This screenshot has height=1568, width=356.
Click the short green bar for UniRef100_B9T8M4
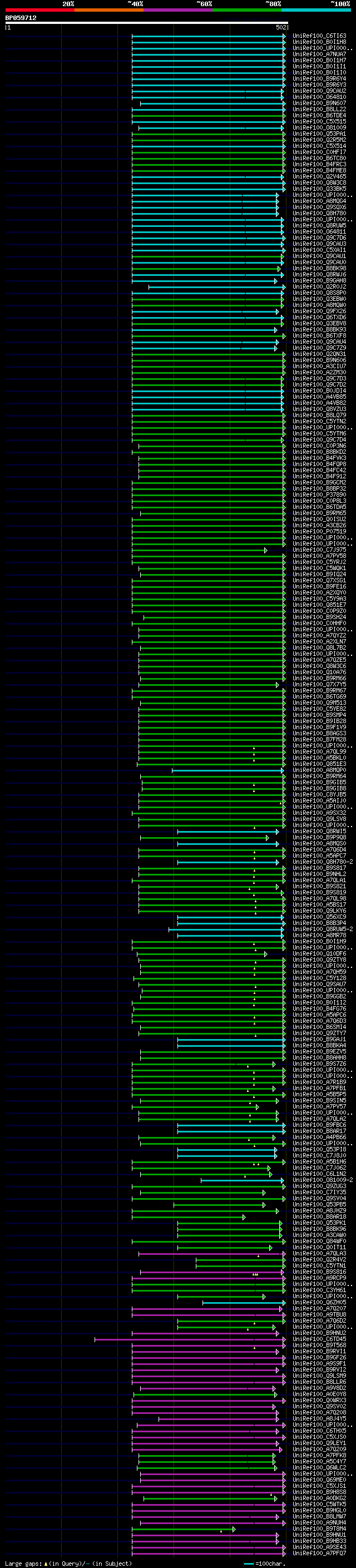[184, 1529]
